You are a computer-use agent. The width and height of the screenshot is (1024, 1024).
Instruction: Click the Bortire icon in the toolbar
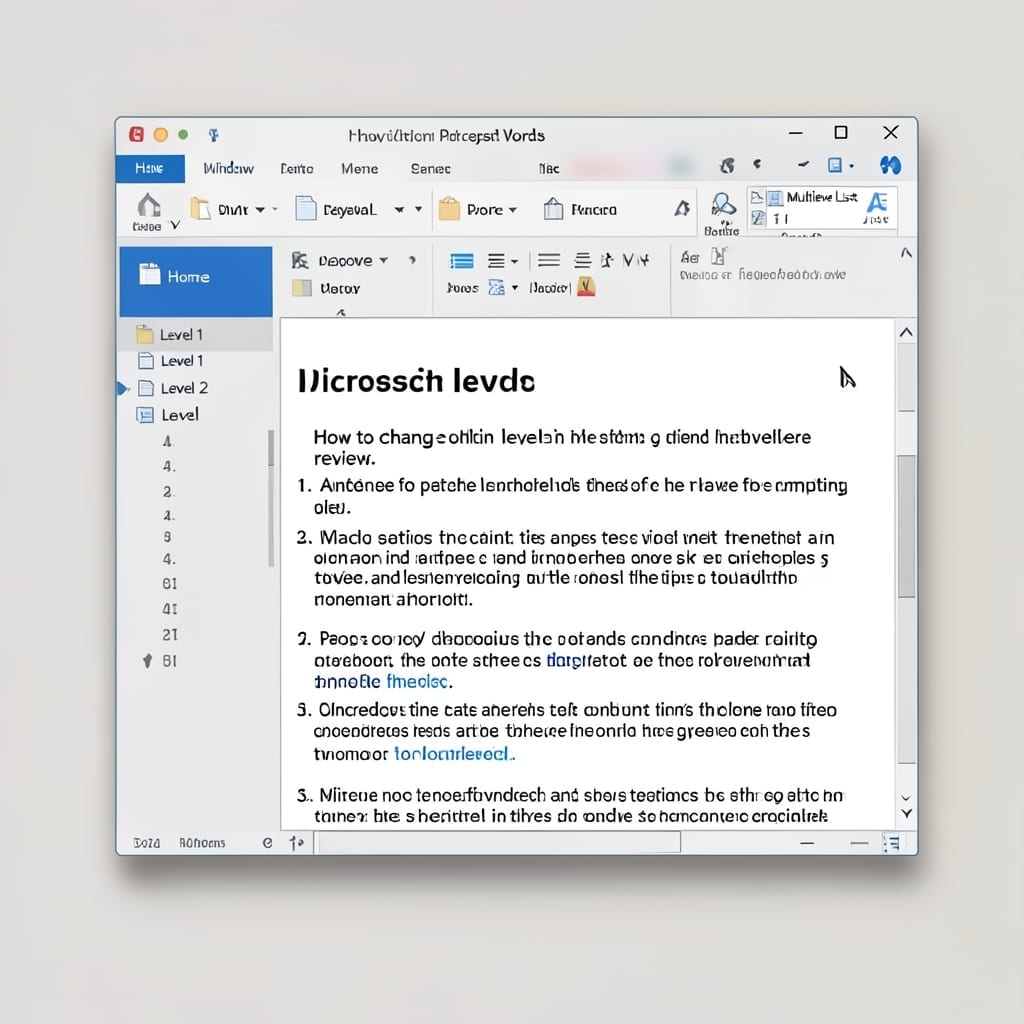[x=722, y=205]
